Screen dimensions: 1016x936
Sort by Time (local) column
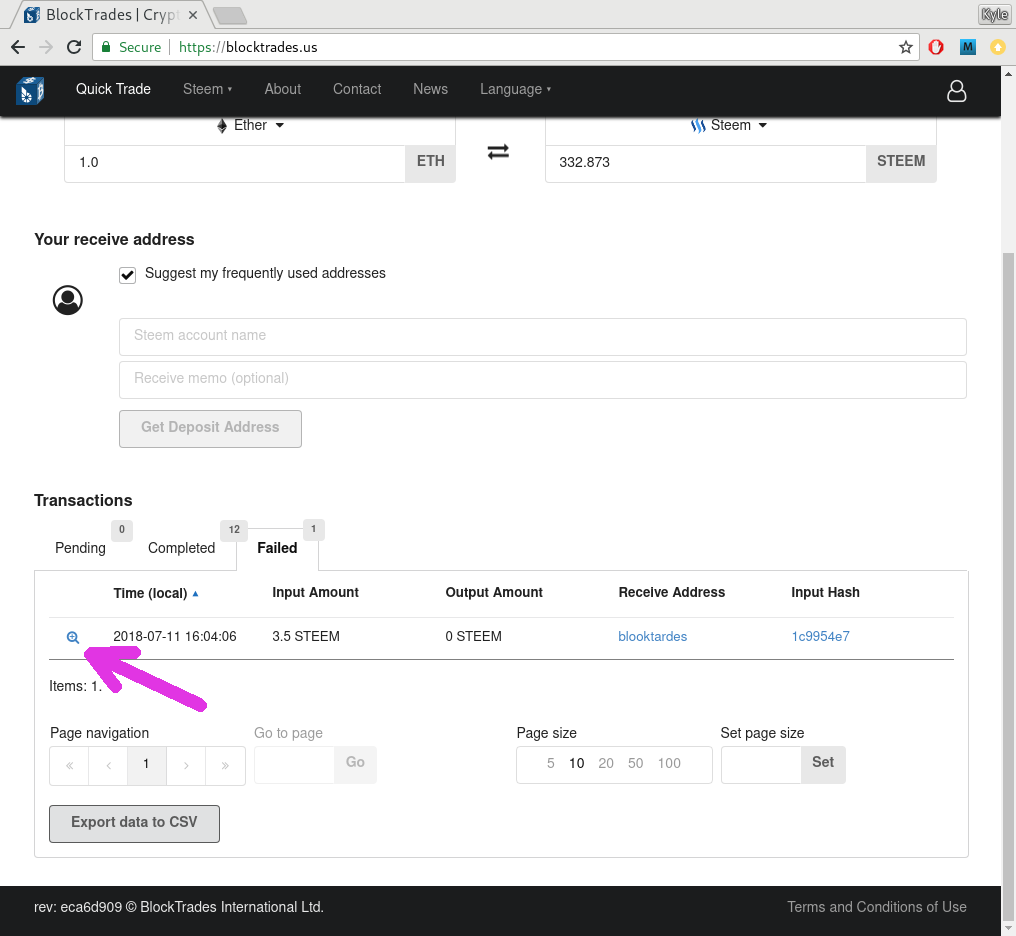point(156,593)
